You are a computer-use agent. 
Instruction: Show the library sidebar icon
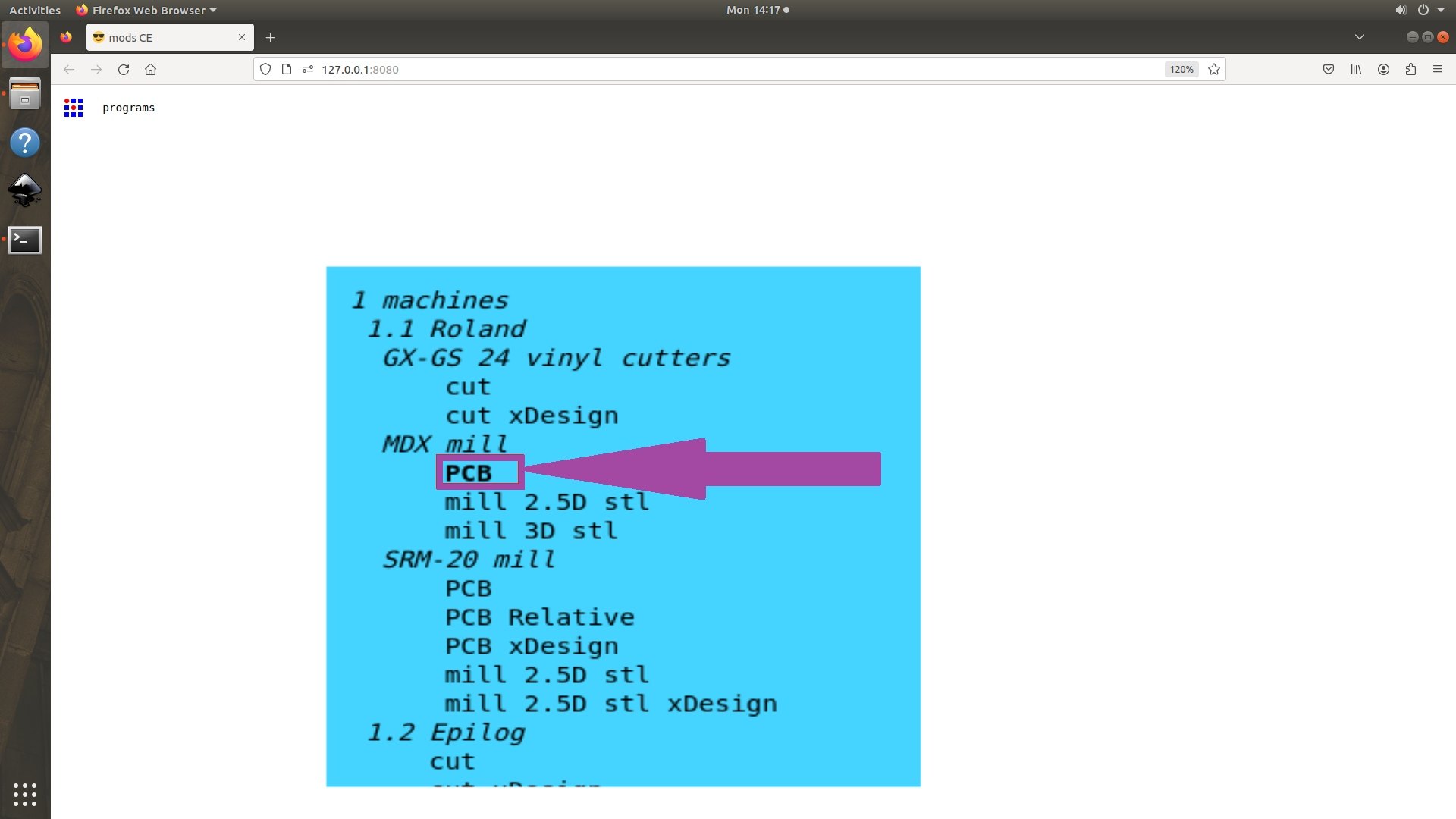[1356, 69]
